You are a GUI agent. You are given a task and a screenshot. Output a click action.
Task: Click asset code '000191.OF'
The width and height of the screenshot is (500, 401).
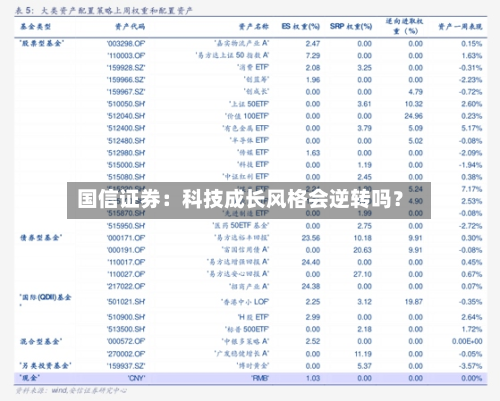(x=126, y=250)
